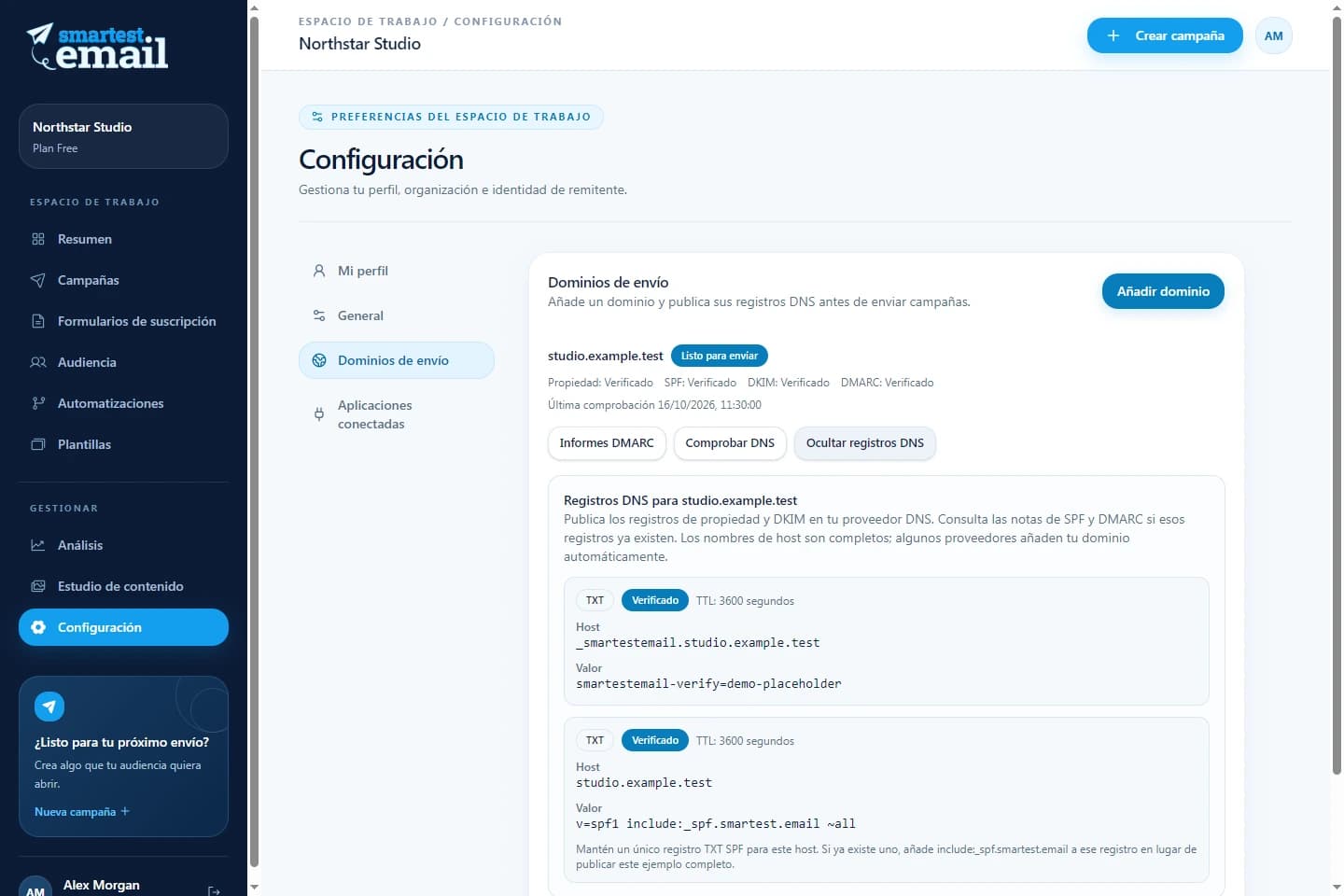This screenshot has height=896, width=1344.
Task: Click the PREFERENCIAS DEL ESPACIO DE TRABAJO chip
Action: (x=451, y=117)
